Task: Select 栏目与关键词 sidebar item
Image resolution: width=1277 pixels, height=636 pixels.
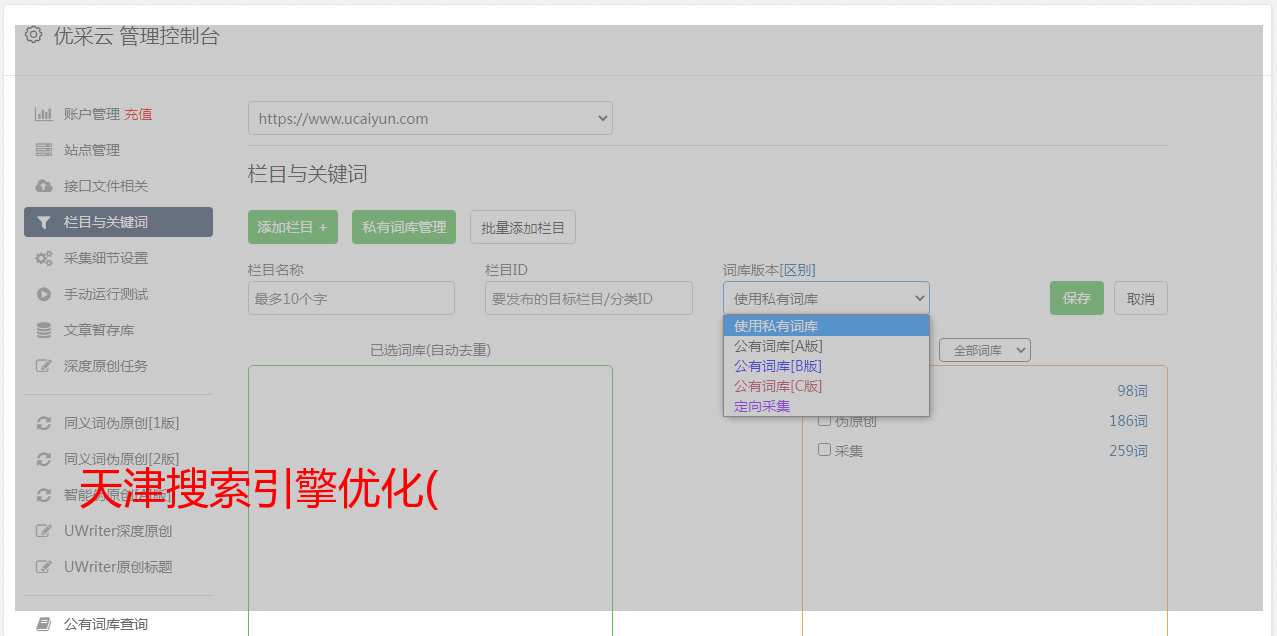Action: [x=118, y=222]
